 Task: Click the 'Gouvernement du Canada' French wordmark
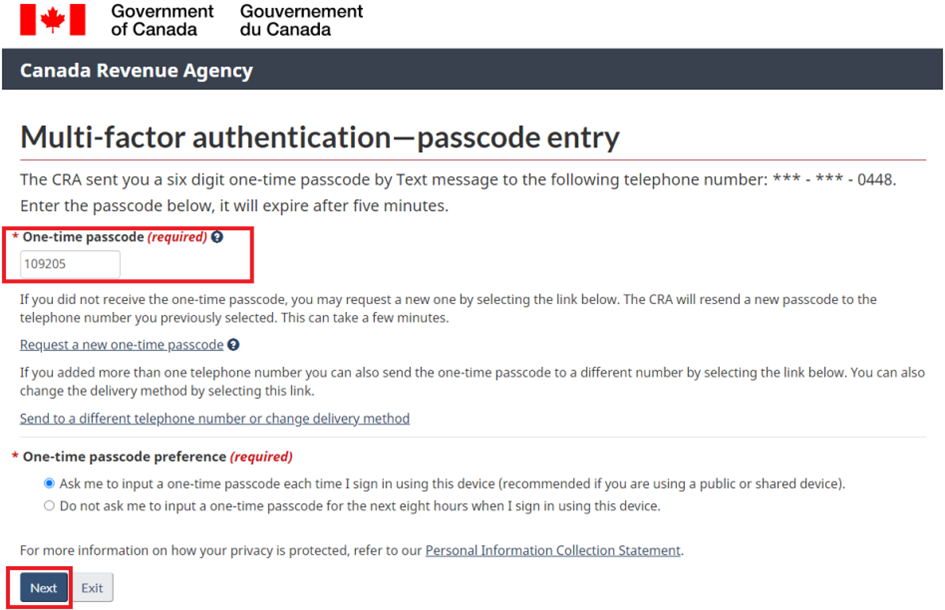(301, 20)
